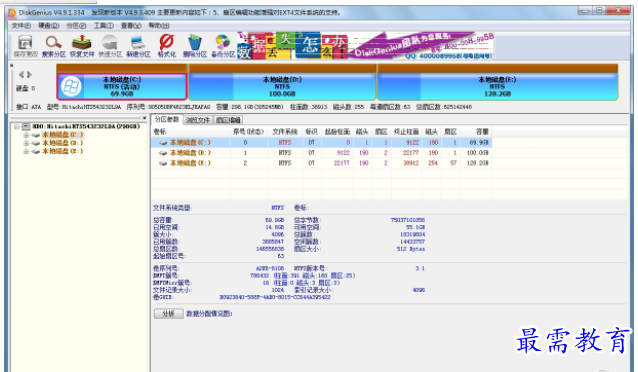
Task: Click the 标识 column header
Action: click(x=311, y=132)
